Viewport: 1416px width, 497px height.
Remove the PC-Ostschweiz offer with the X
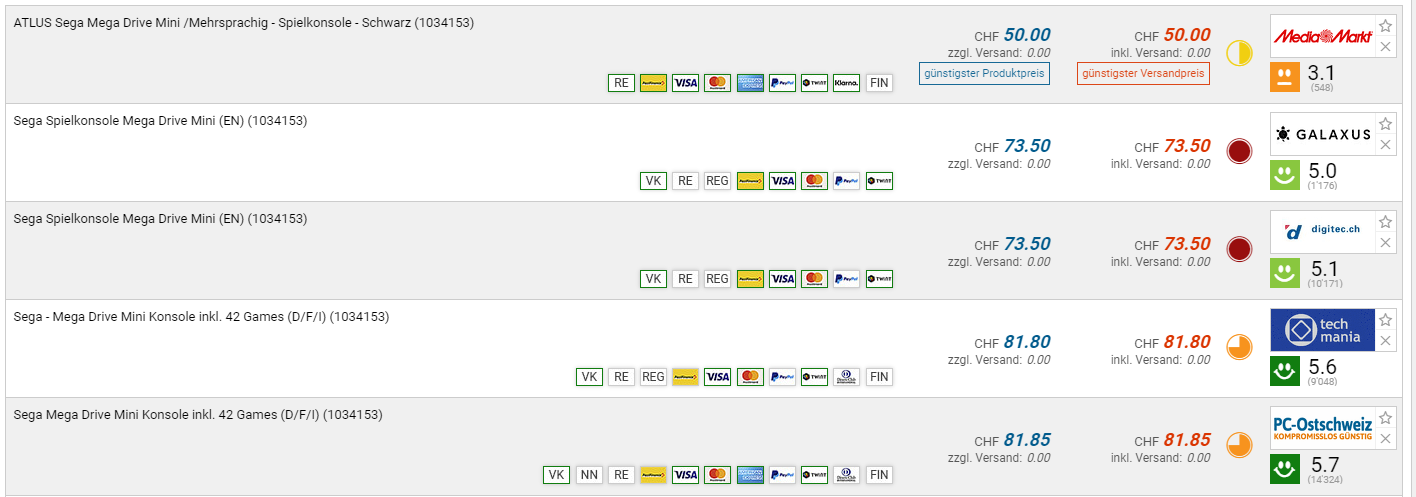tap(1385, 439)
